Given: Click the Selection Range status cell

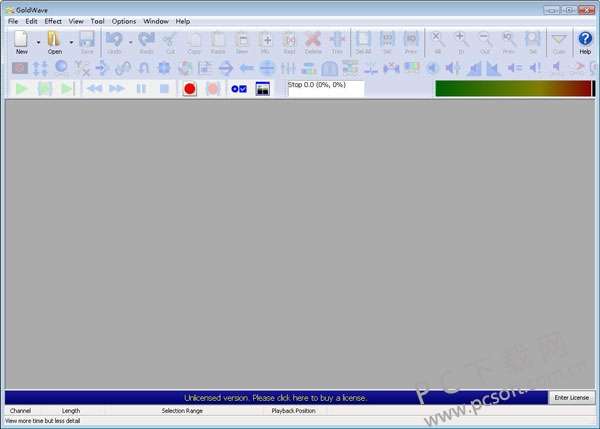Looking at the screenshot, I should point(182,411).
